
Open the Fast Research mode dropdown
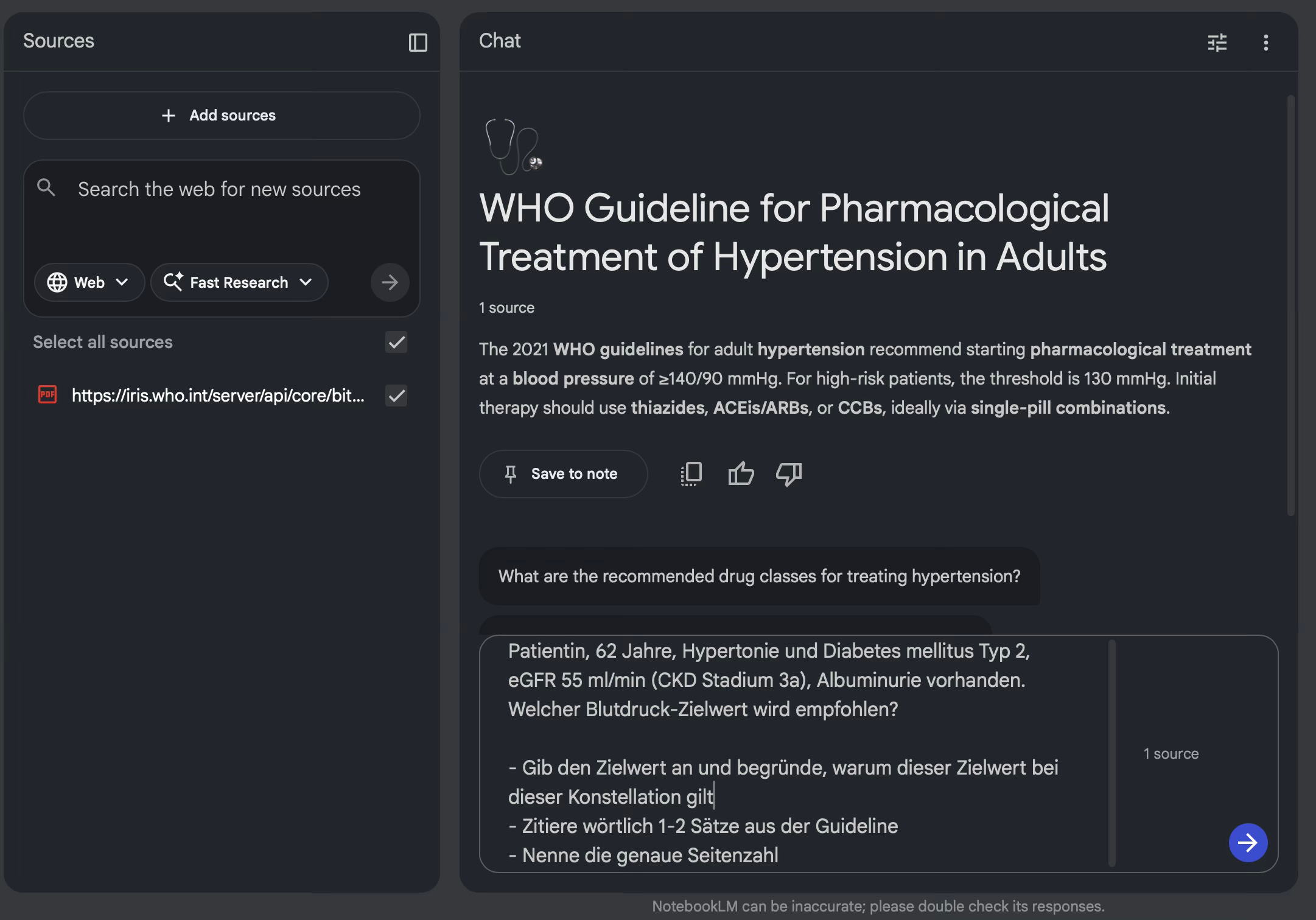[239, 282]
